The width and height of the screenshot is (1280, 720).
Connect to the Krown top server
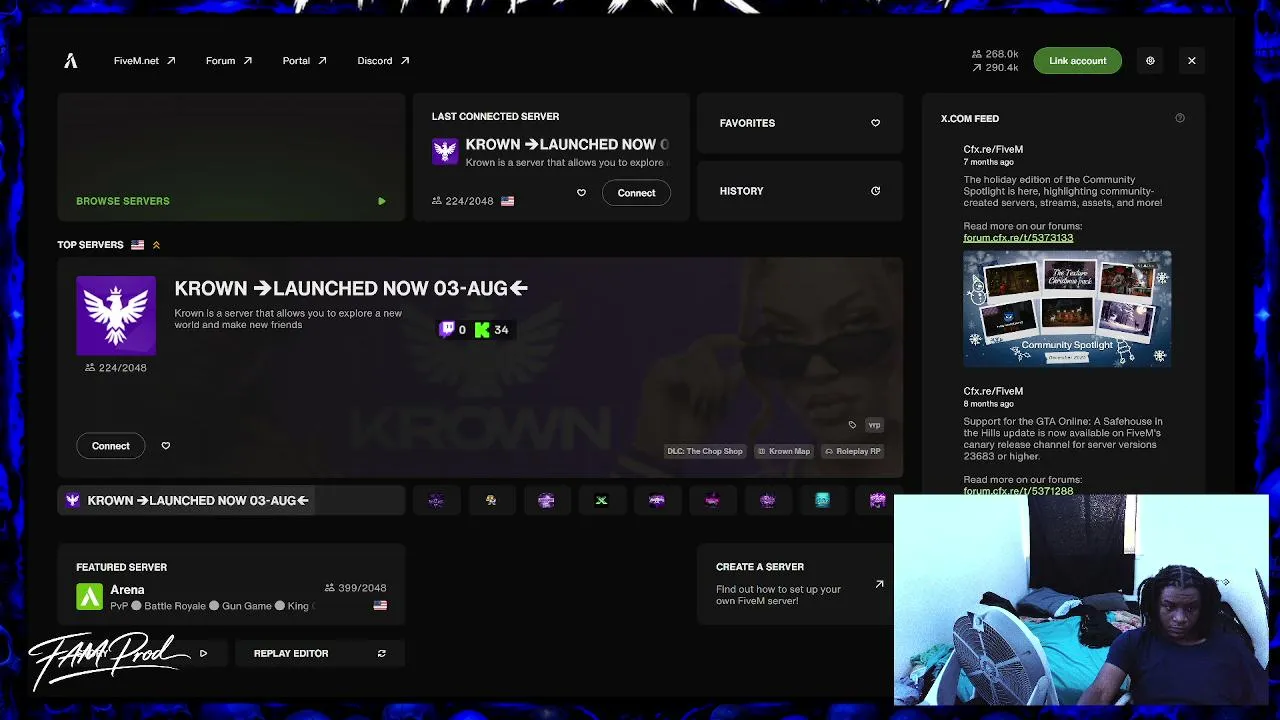click(x=111, y=446)
